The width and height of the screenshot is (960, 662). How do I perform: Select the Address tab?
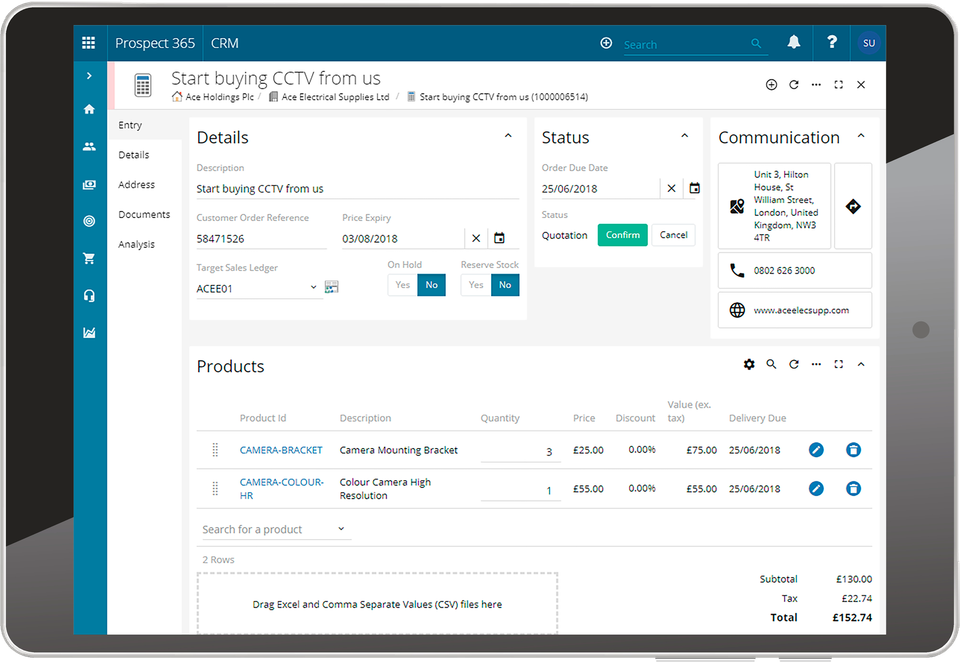pos(144,184)
